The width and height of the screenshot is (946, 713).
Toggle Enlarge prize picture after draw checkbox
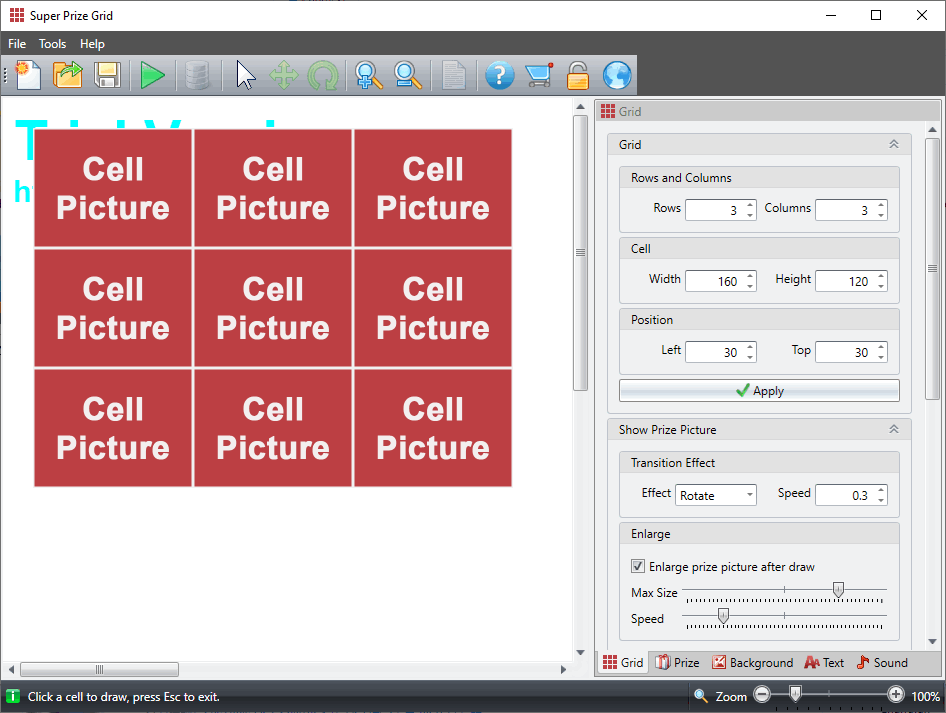[638, 567]
